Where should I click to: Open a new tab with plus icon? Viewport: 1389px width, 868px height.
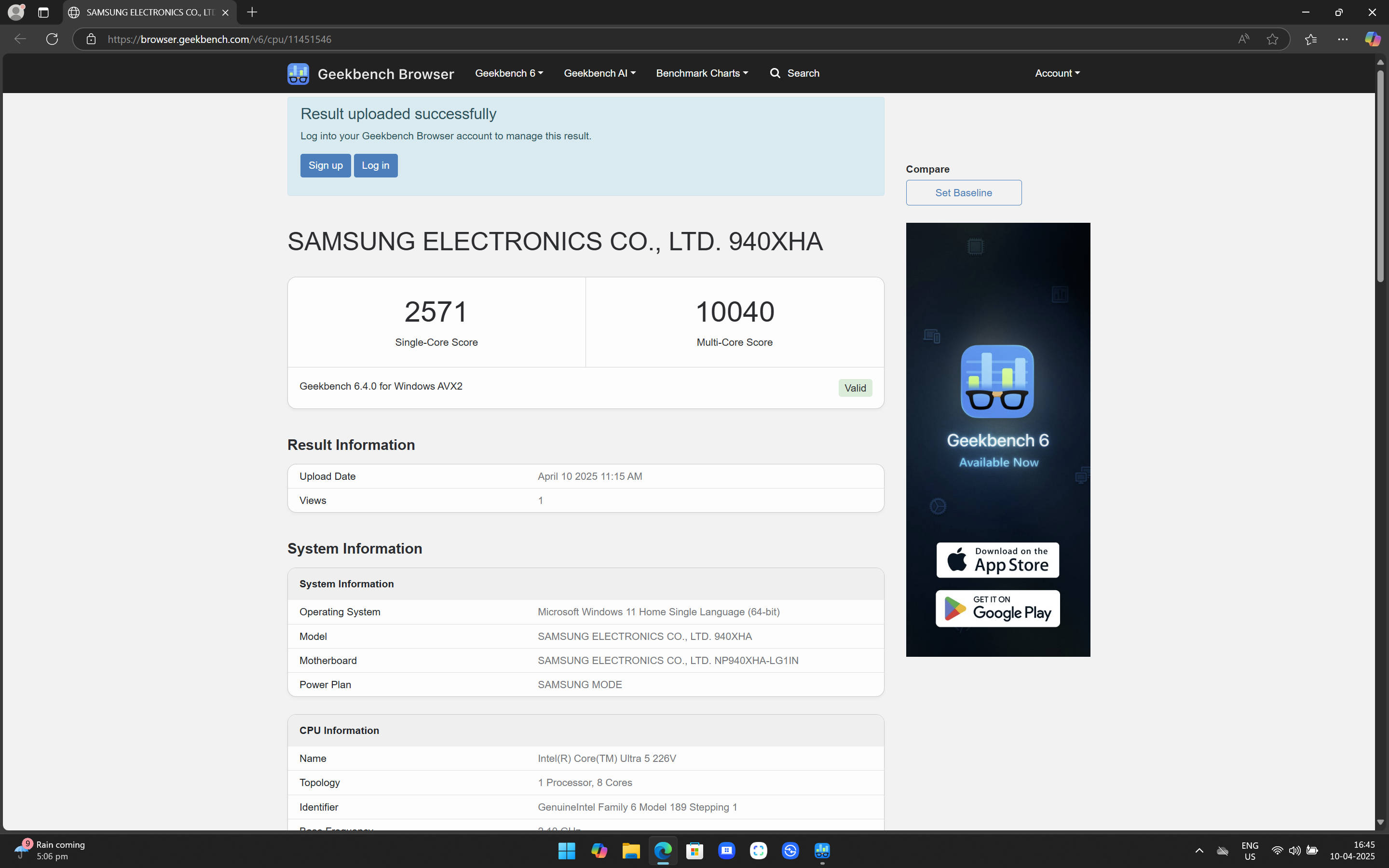click(x=252, y=12)
